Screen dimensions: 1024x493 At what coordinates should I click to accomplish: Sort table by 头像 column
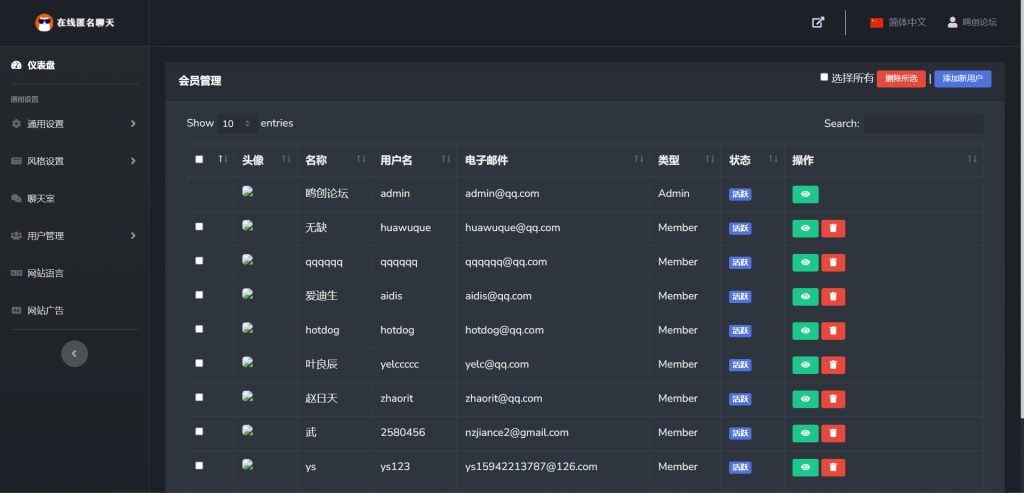265,160
